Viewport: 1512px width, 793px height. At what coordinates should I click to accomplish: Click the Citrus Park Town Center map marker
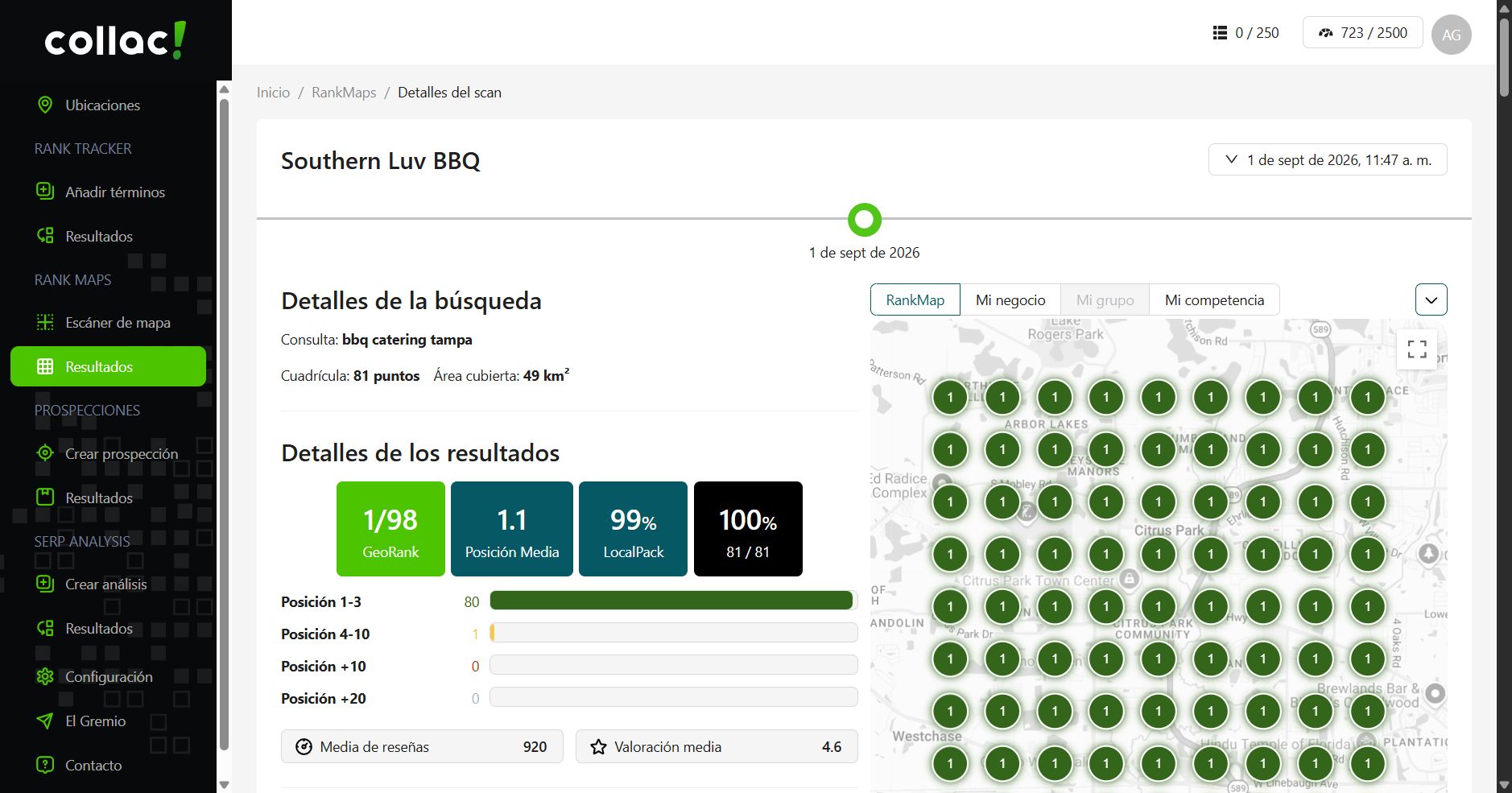click(1130, 578)
